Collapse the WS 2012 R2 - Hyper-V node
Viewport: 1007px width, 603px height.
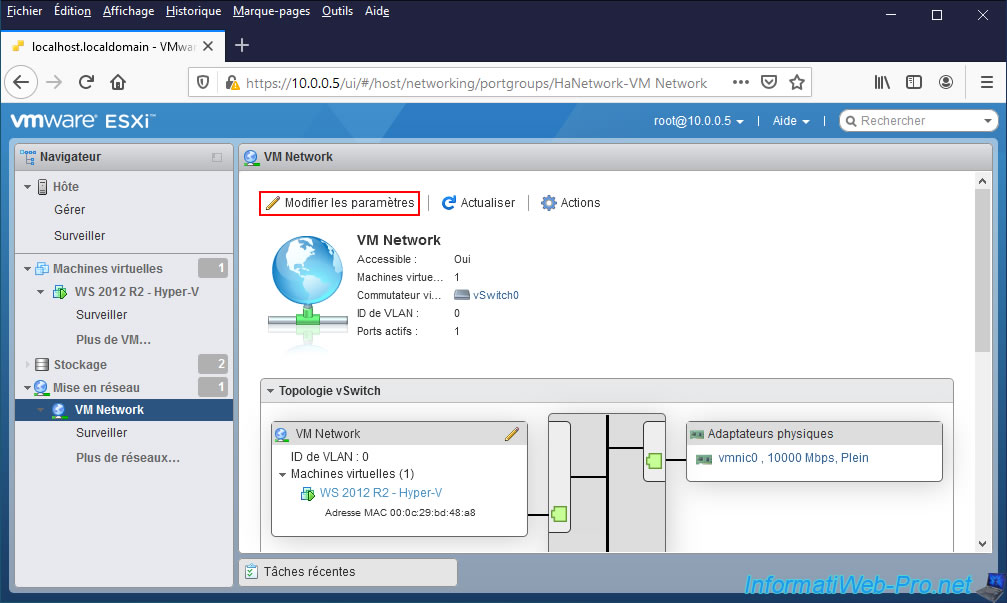(40, 292)
